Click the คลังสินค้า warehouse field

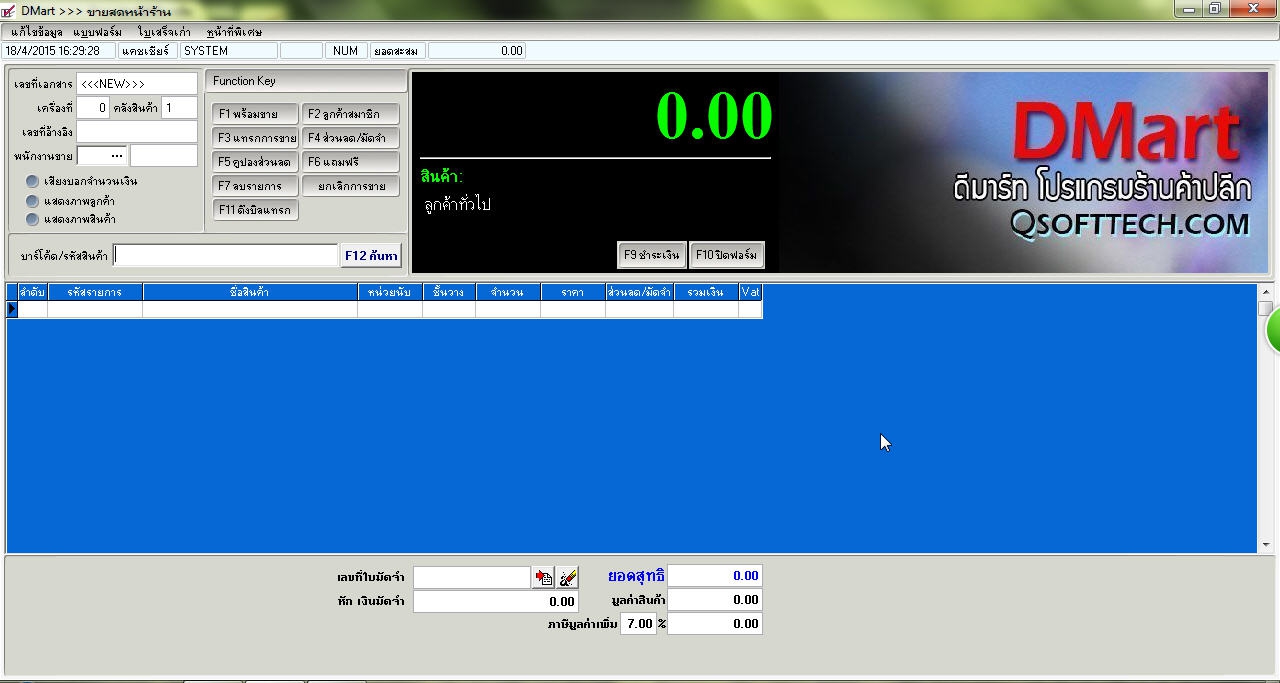click(x=179, y=108)
